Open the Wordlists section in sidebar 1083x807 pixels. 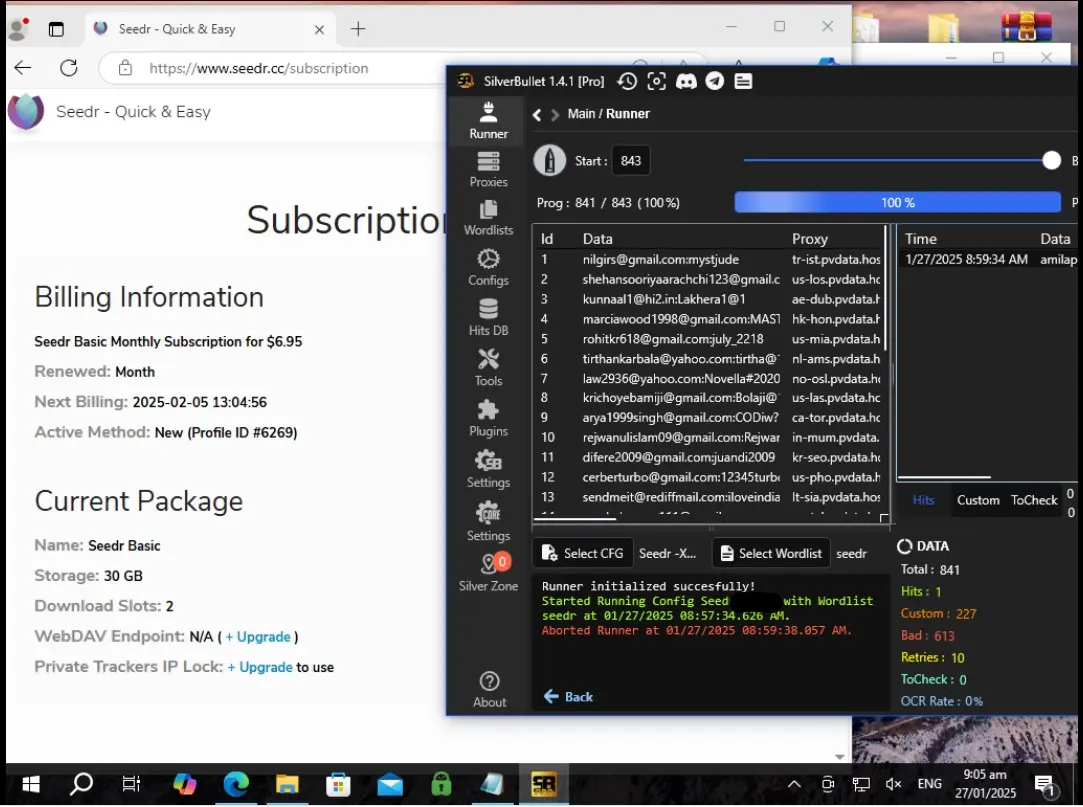[488, 218]
